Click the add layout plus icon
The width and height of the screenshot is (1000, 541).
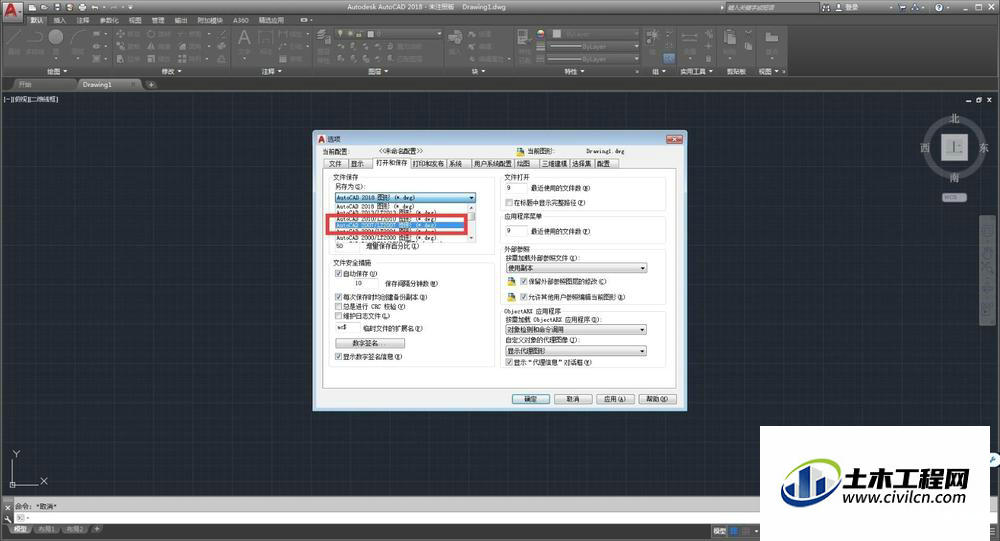coord(96,529)
